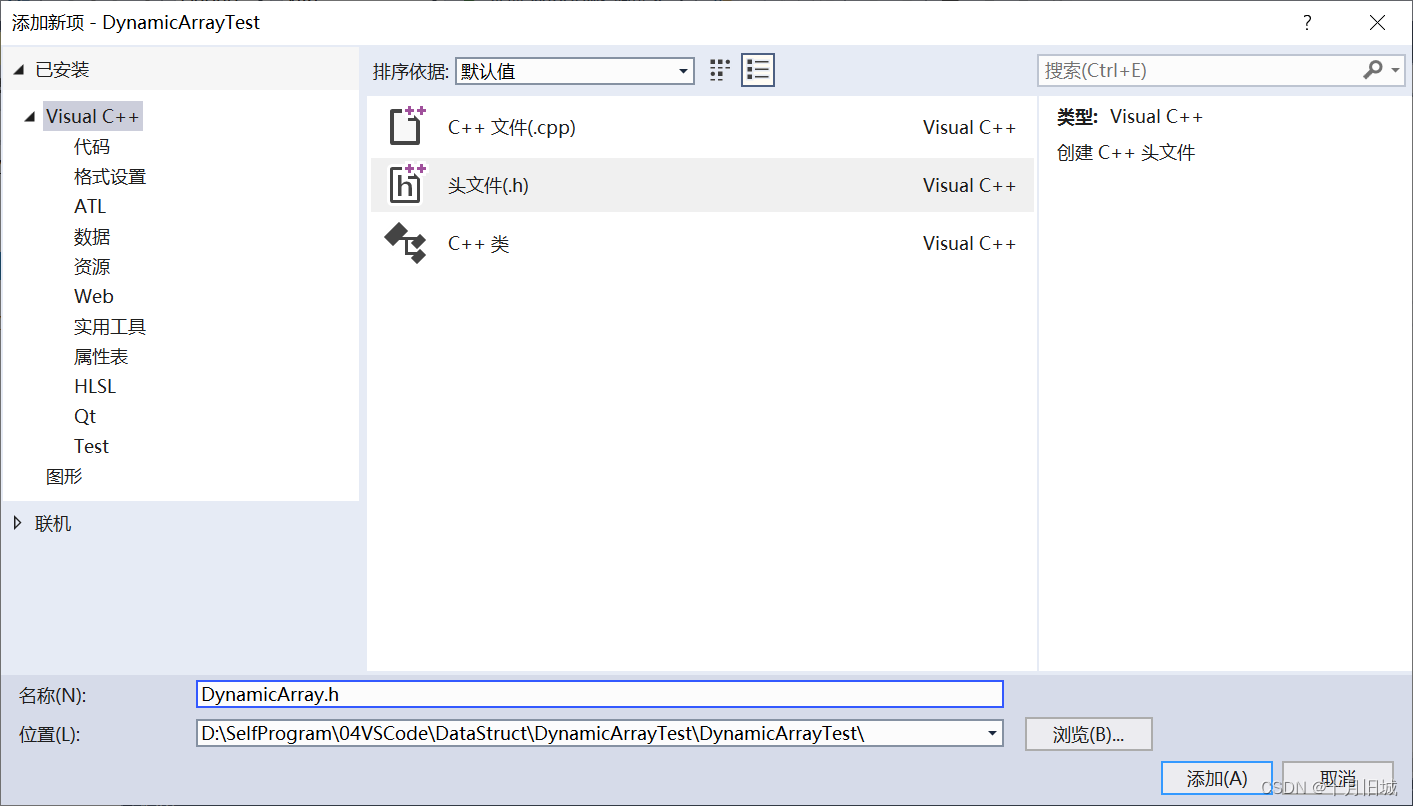Open the 排序依据 sort dropdown
The height and width of the screenshot is (806, 1413).
[575, 70]
